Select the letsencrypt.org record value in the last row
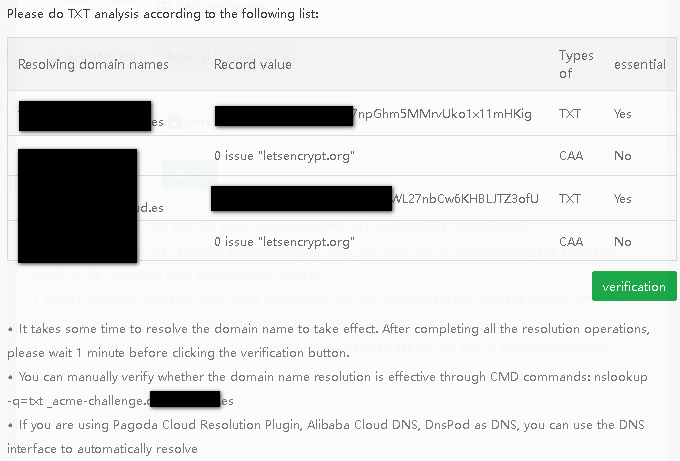This screenshot has width=680, height=461. (285, 241)
